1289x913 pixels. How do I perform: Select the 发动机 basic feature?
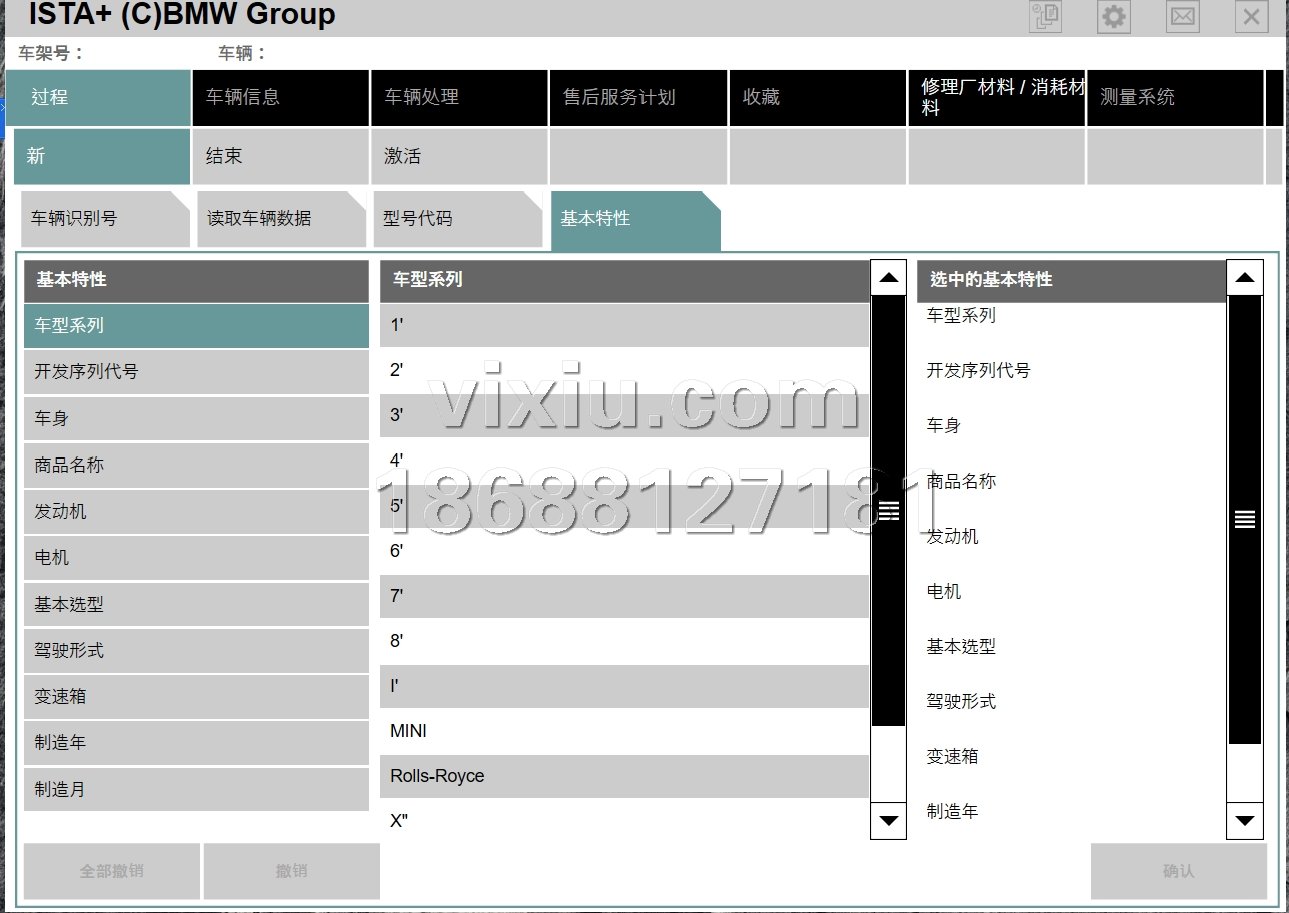point(196,512)
